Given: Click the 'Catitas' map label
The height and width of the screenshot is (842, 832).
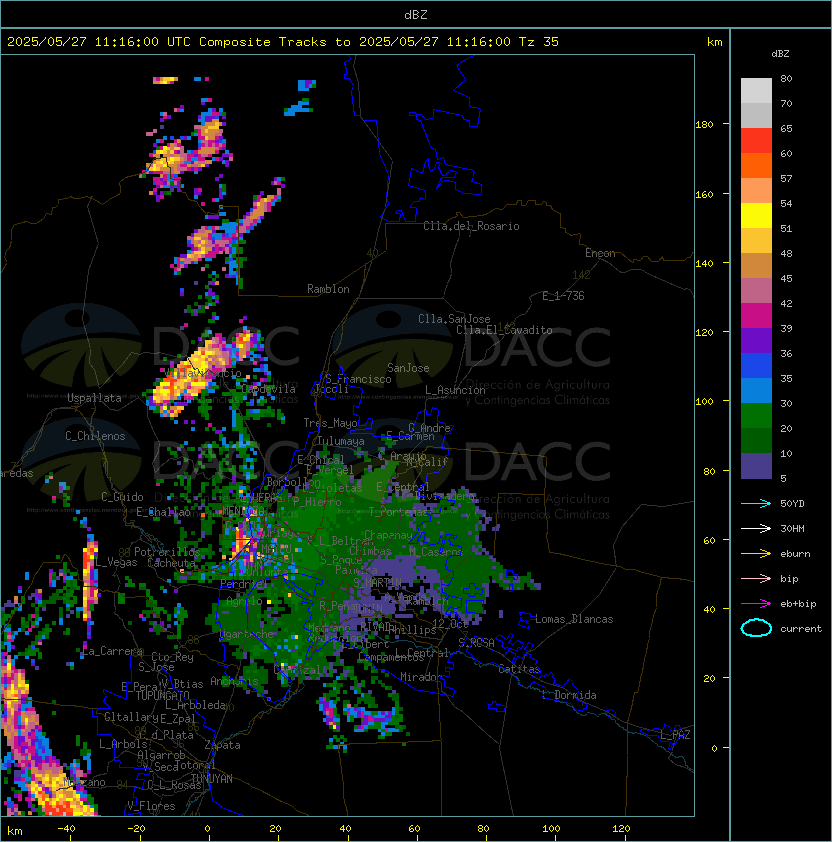Looking at the screenshot, I should 519,669.
